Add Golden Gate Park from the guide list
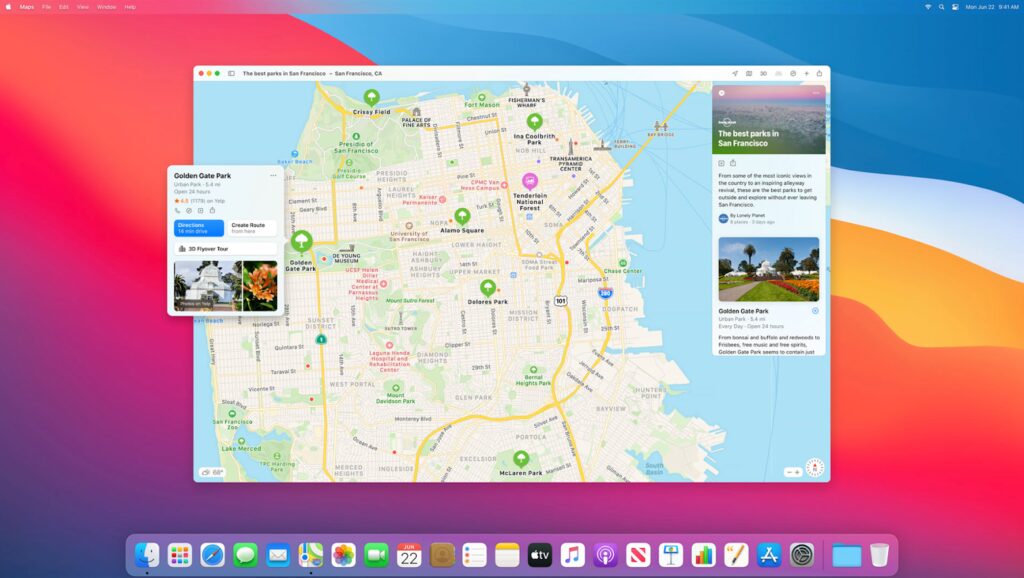Image resolution: width=1024 pixels, height=578 pixels. [x=815, y=311]
